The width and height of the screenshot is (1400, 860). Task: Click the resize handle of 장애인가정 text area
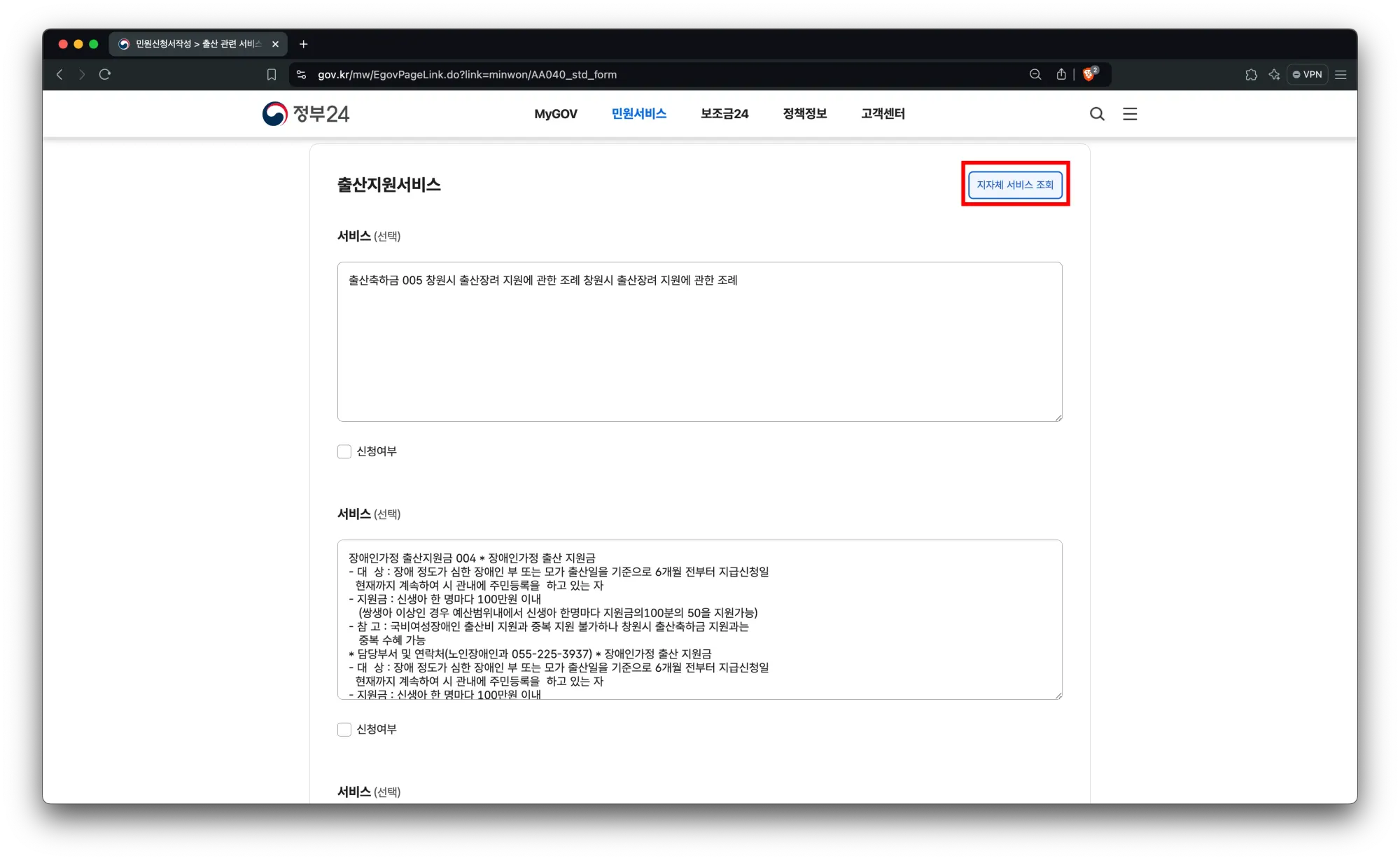coord(1058,695)
